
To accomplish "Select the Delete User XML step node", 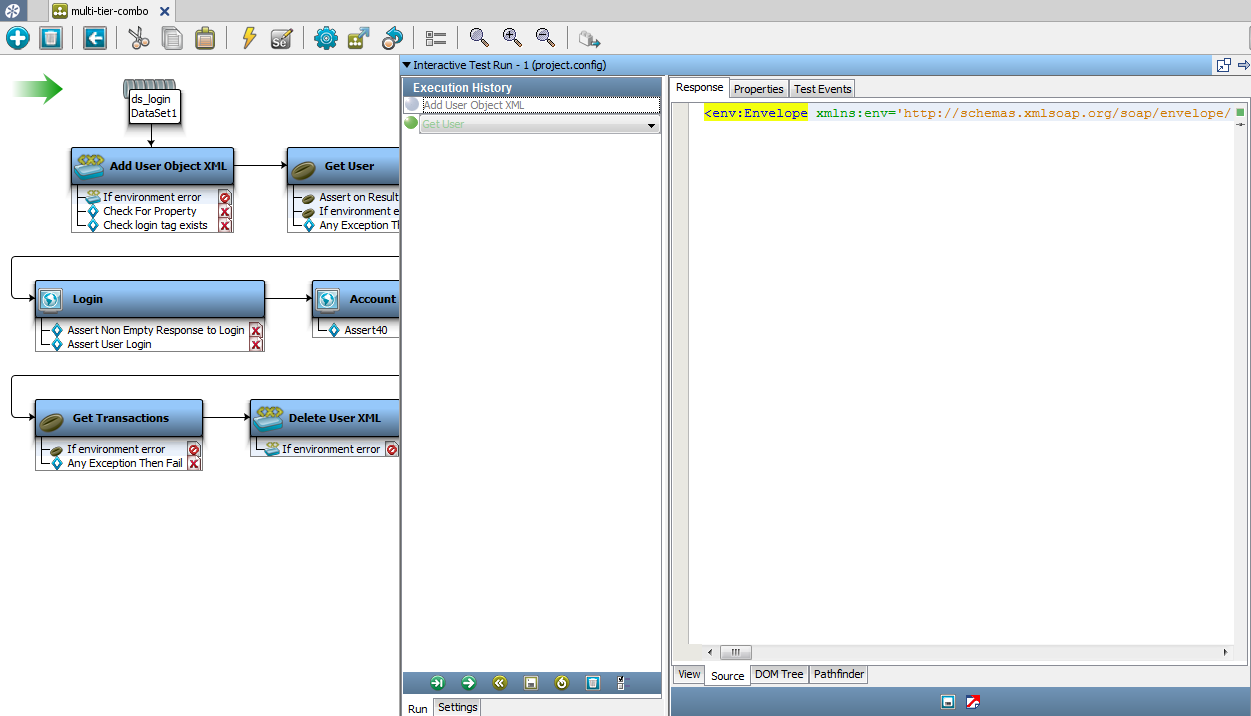I will point(325,418).
